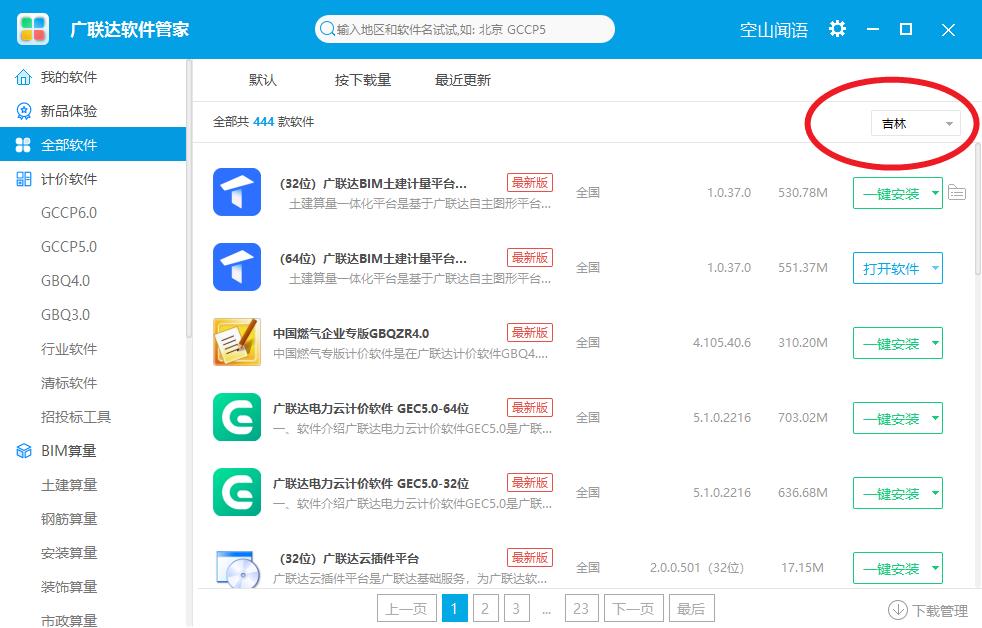Screen dimensions: 982x628
Task: Click the (64位) 广联达BIM土建计量平台 app icon
Action: click(237, 267)
